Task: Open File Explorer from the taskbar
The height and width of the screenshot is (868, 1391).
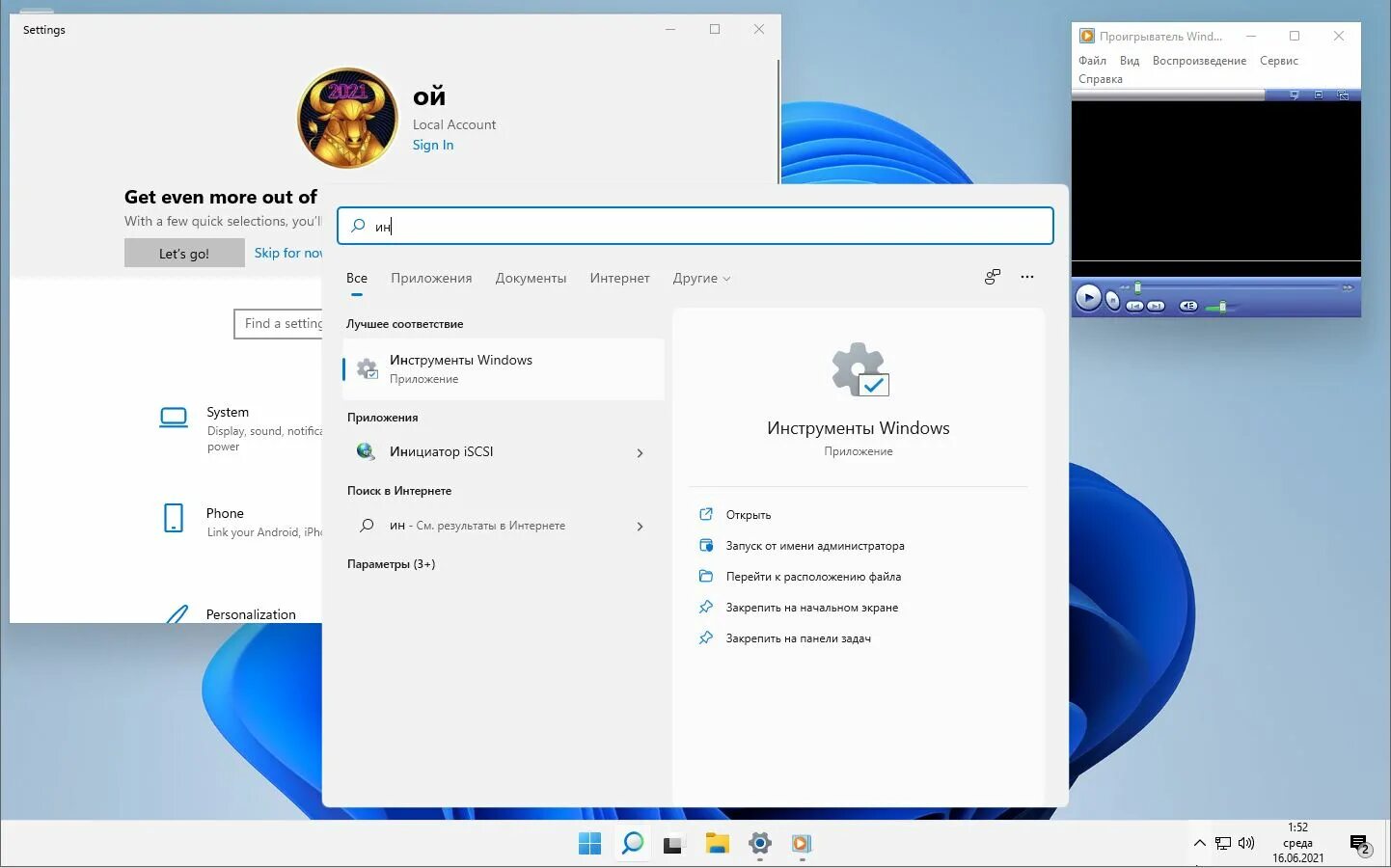Action: point(717,844)
